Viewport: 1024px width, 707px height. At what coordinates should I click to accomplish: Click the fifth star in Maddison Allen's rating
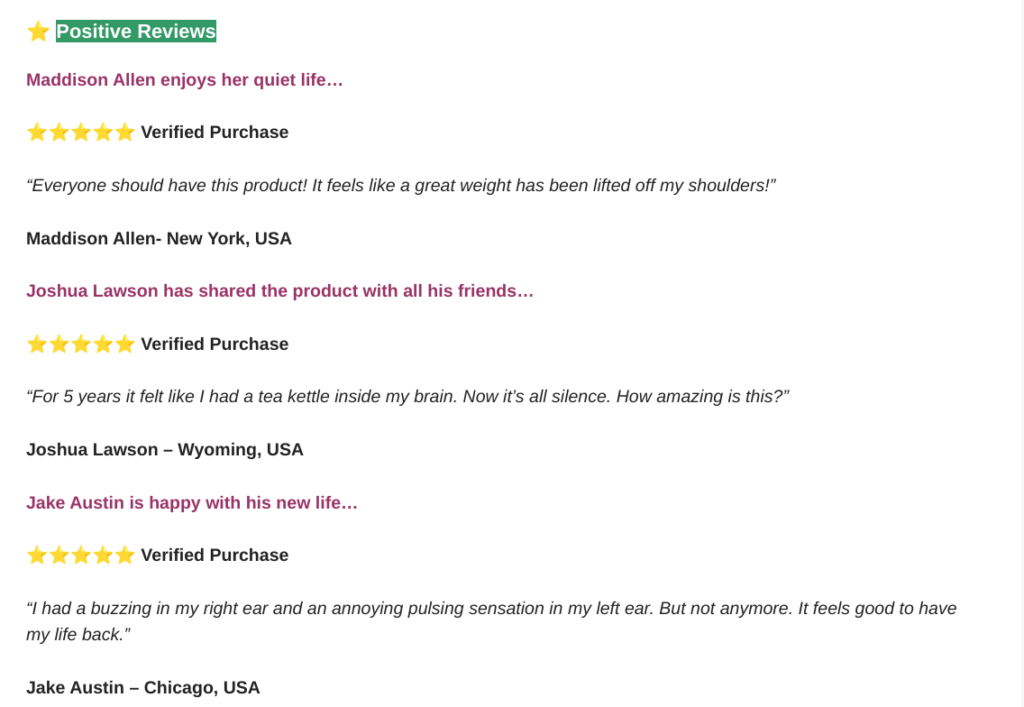pos(125,133)
